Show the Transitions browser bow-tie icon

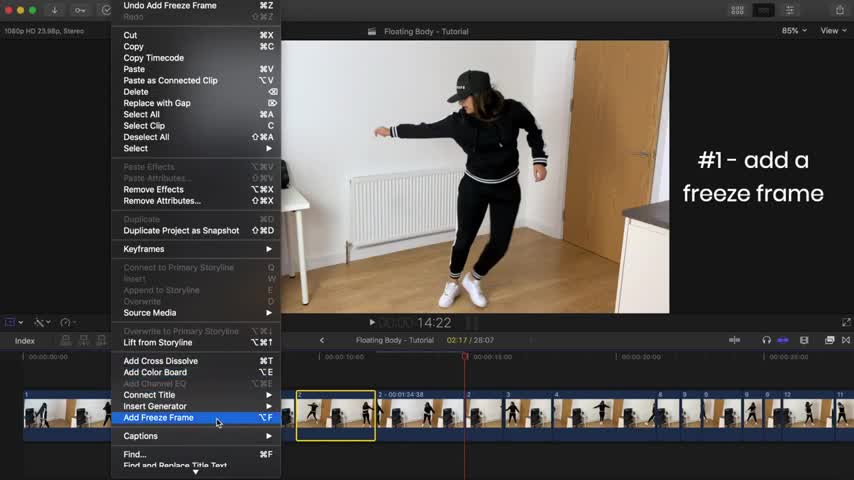point(846,340)
